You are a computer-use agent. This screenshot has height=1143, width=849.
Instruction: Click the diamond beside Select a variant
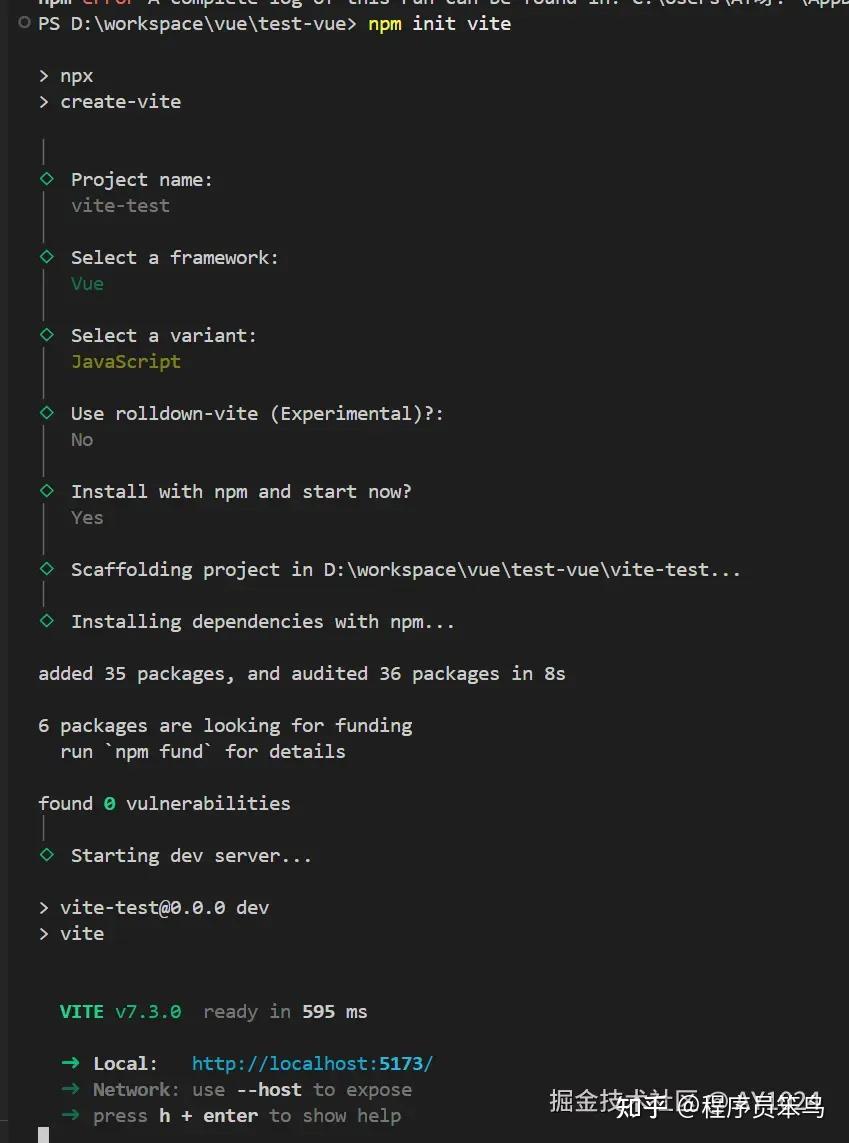click(x=47, y=335)
